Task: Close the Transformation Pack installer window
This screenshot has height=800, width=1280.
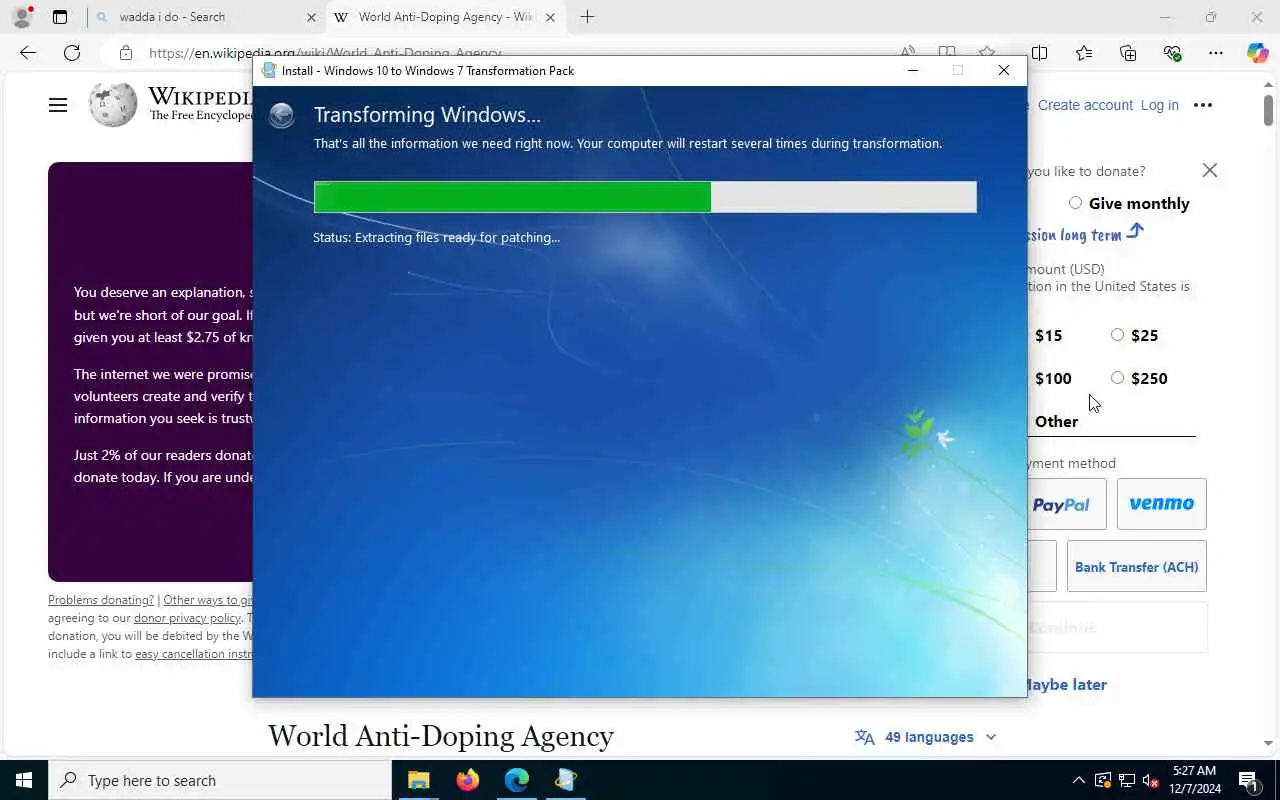Action: pos(1004,70)
